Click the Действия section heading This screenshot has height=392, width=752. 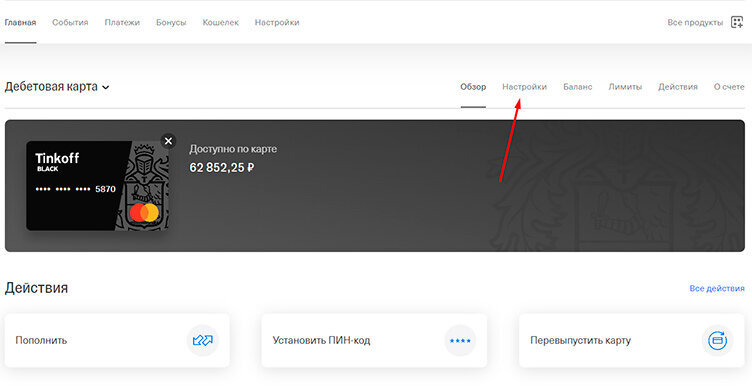pyautogui.click(x=36, y=288)
